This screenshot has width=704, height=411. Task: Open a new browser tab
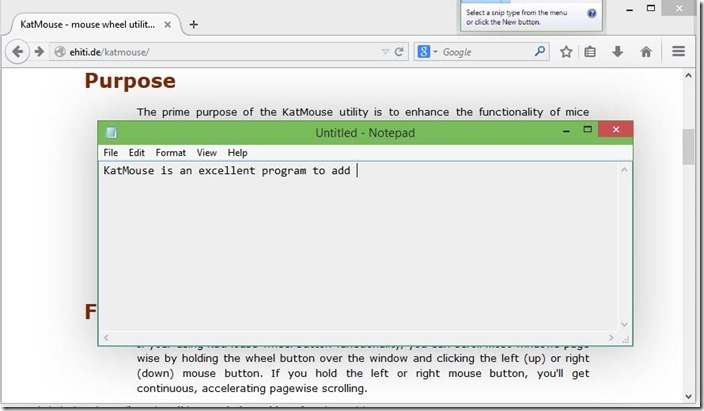coord(194,25)
